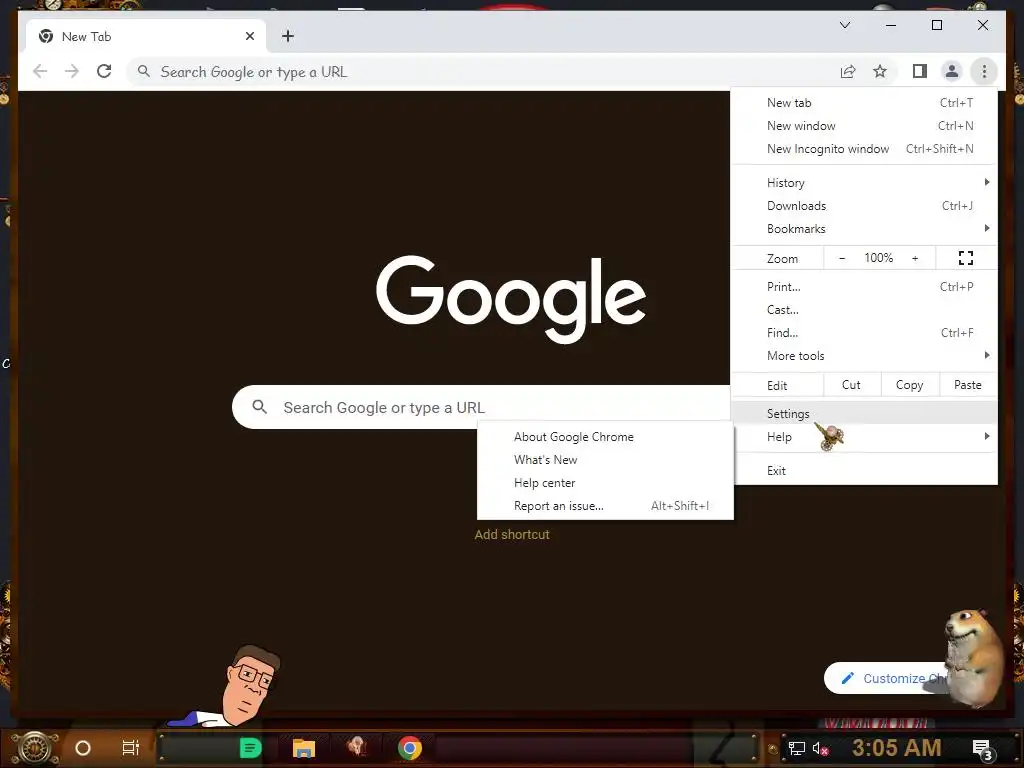This screenshot has height=768, width=1024.
Task: Select New window menu item
Action: click(x=864, y=125)
